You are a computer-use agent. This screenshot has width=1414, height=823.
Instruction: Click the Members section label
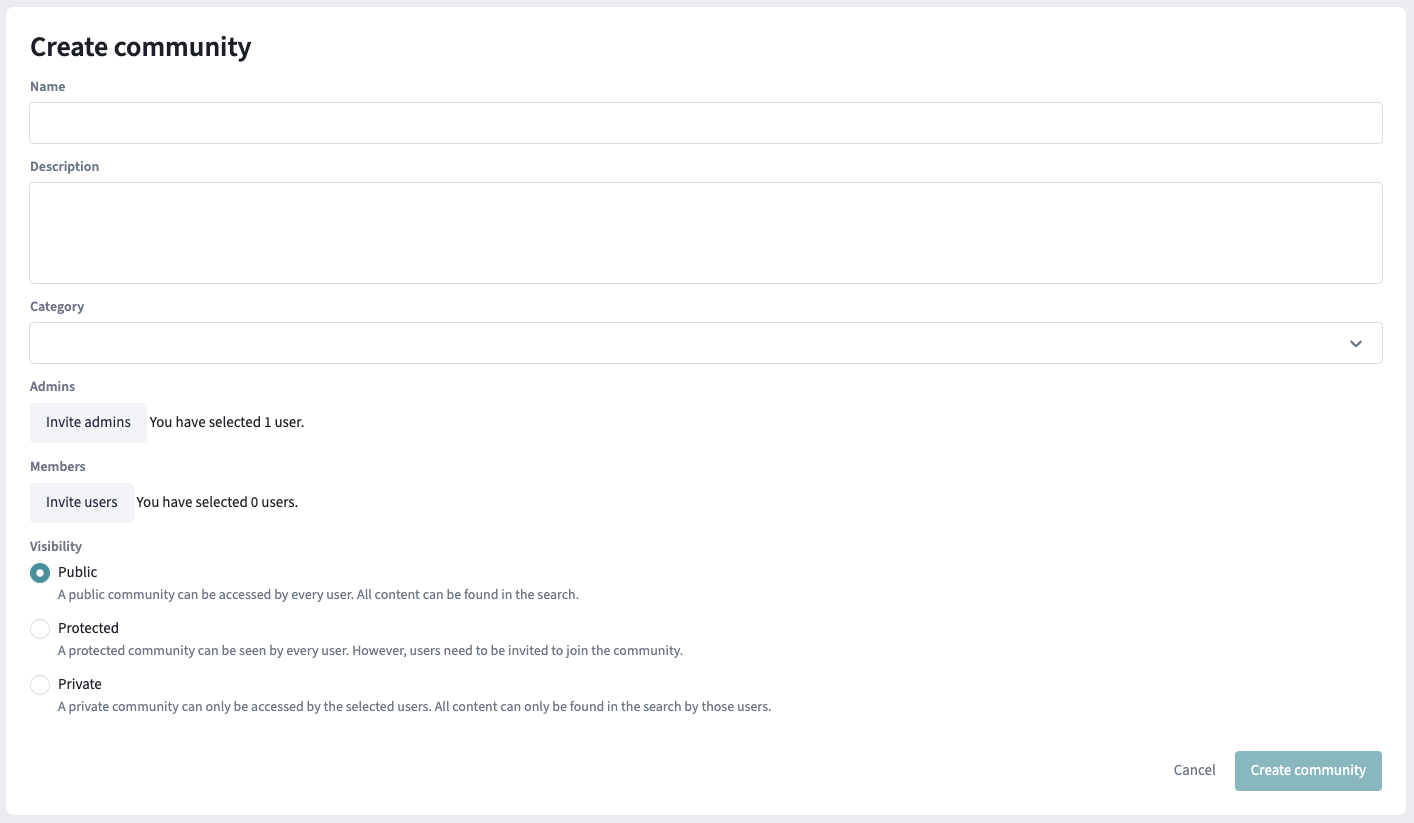point(58,467)
